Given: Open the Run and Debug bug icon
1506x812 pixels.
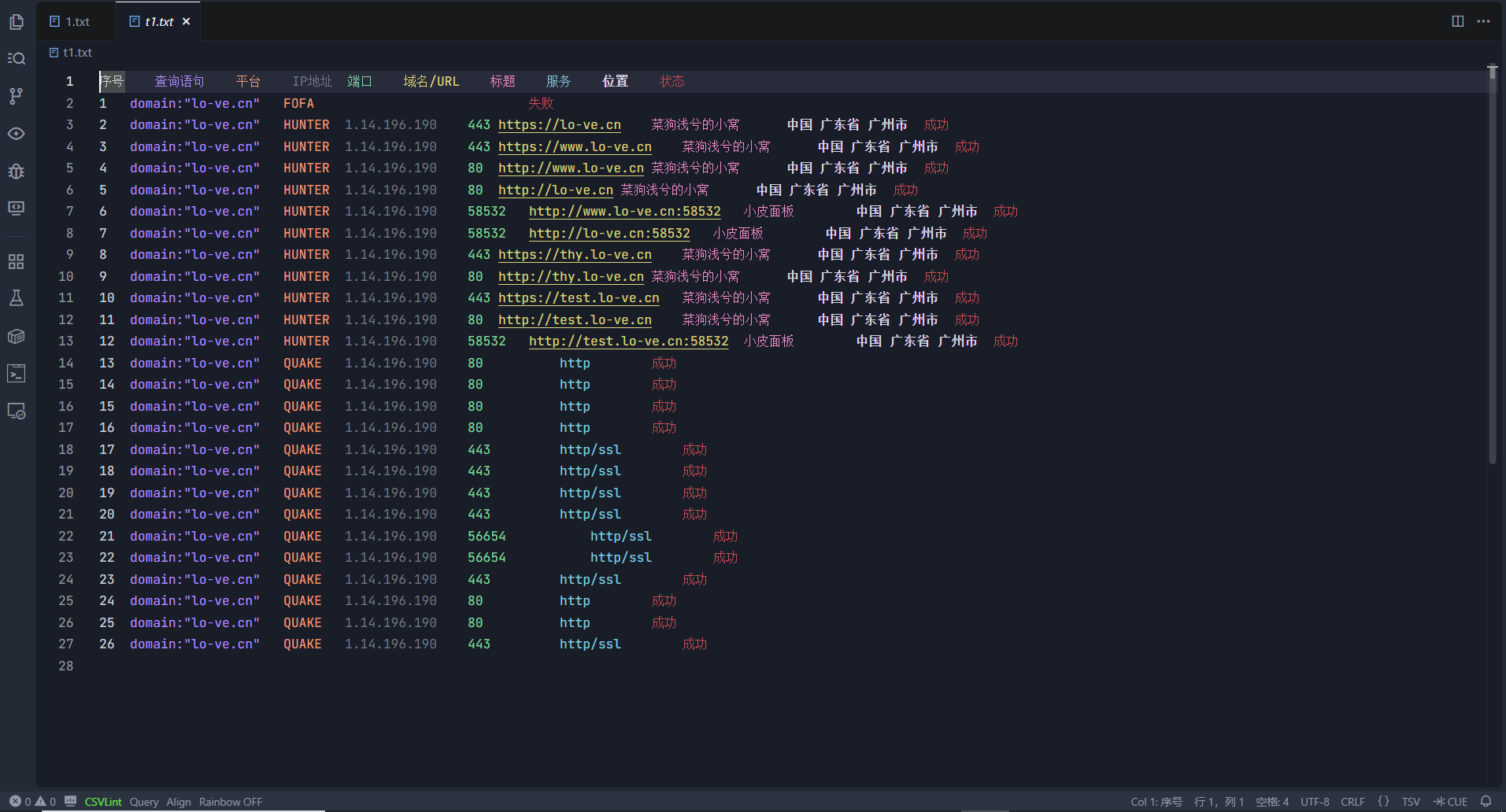Looking at the screenshot, I should pyautogui.click(x=17, y=171).
